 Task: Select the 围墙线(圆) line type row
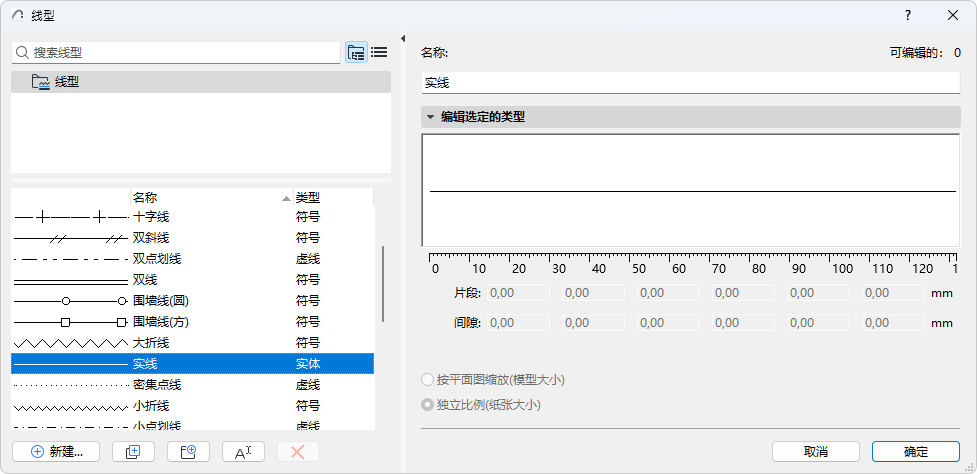[x=193, y=301]
